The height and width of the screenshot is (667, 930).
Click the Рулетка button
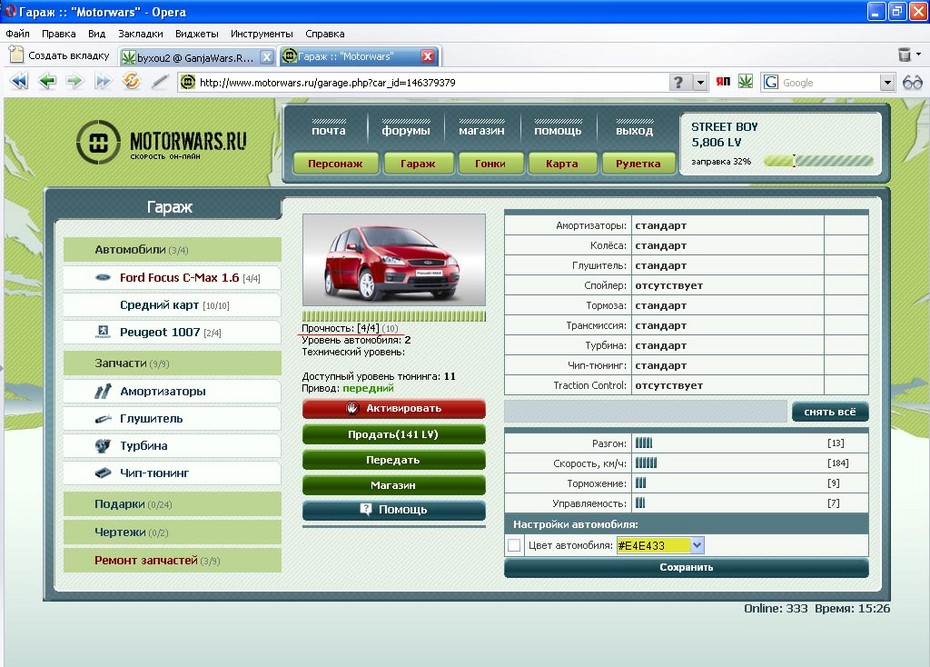pos(638,164)
